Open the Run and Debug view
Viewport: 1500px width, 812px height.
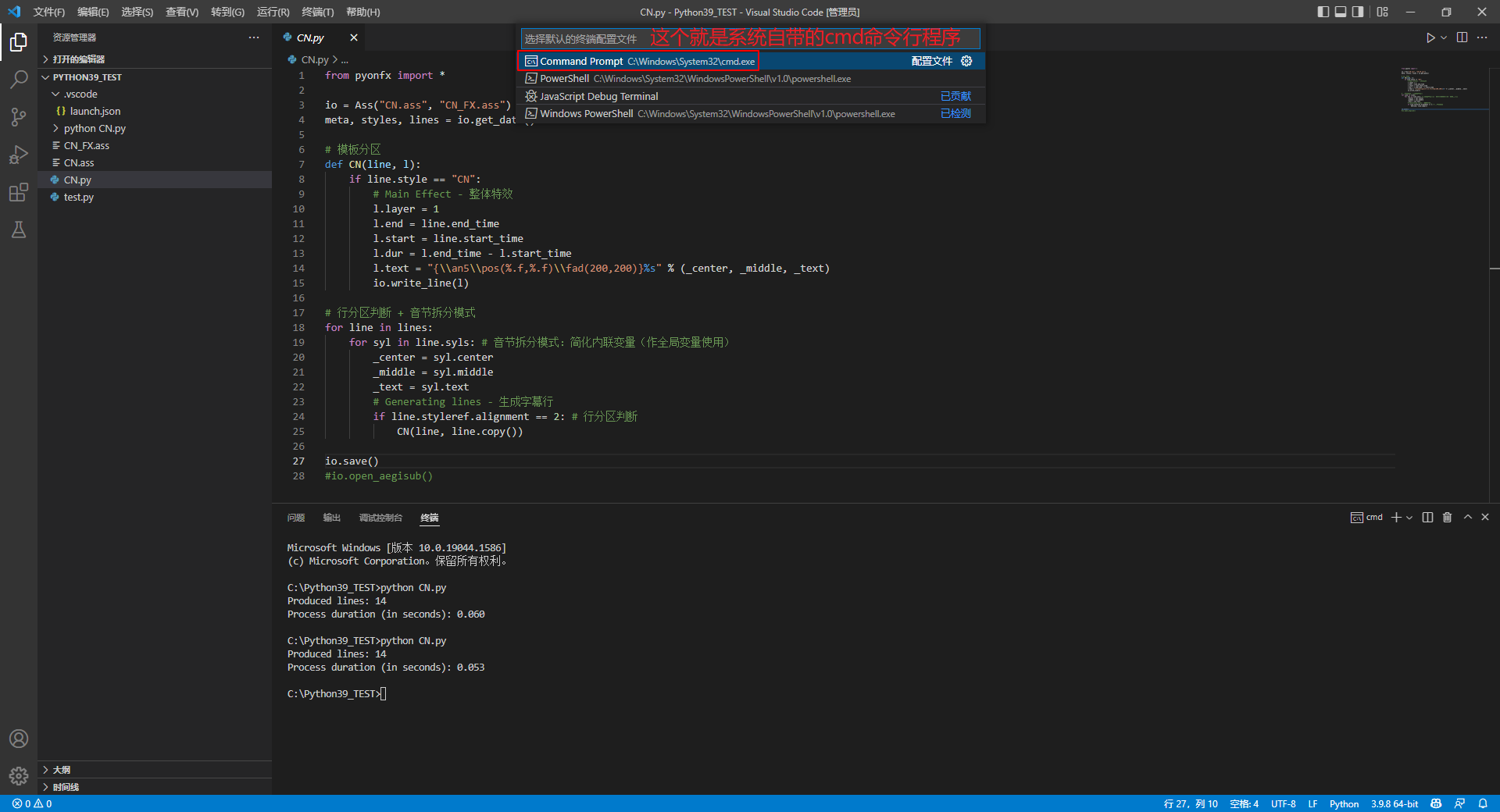[x=19, y=155]
